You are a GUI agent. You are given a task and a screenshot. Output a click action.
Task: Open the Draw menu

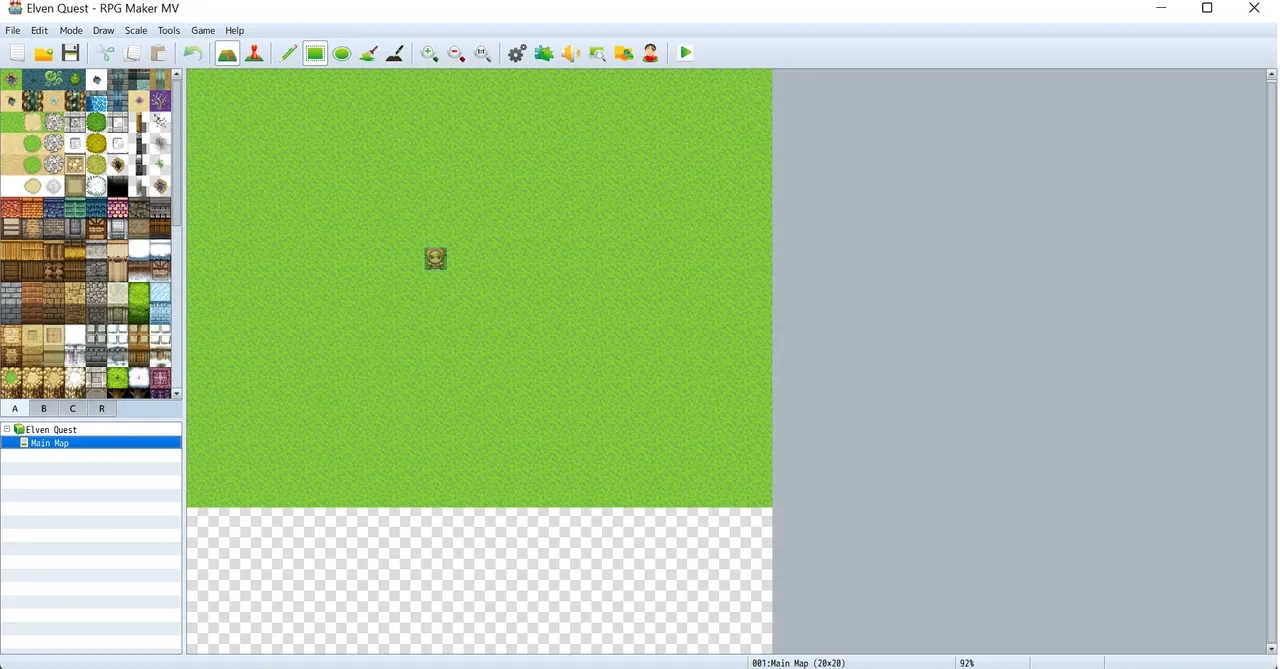tap(104, 31)
